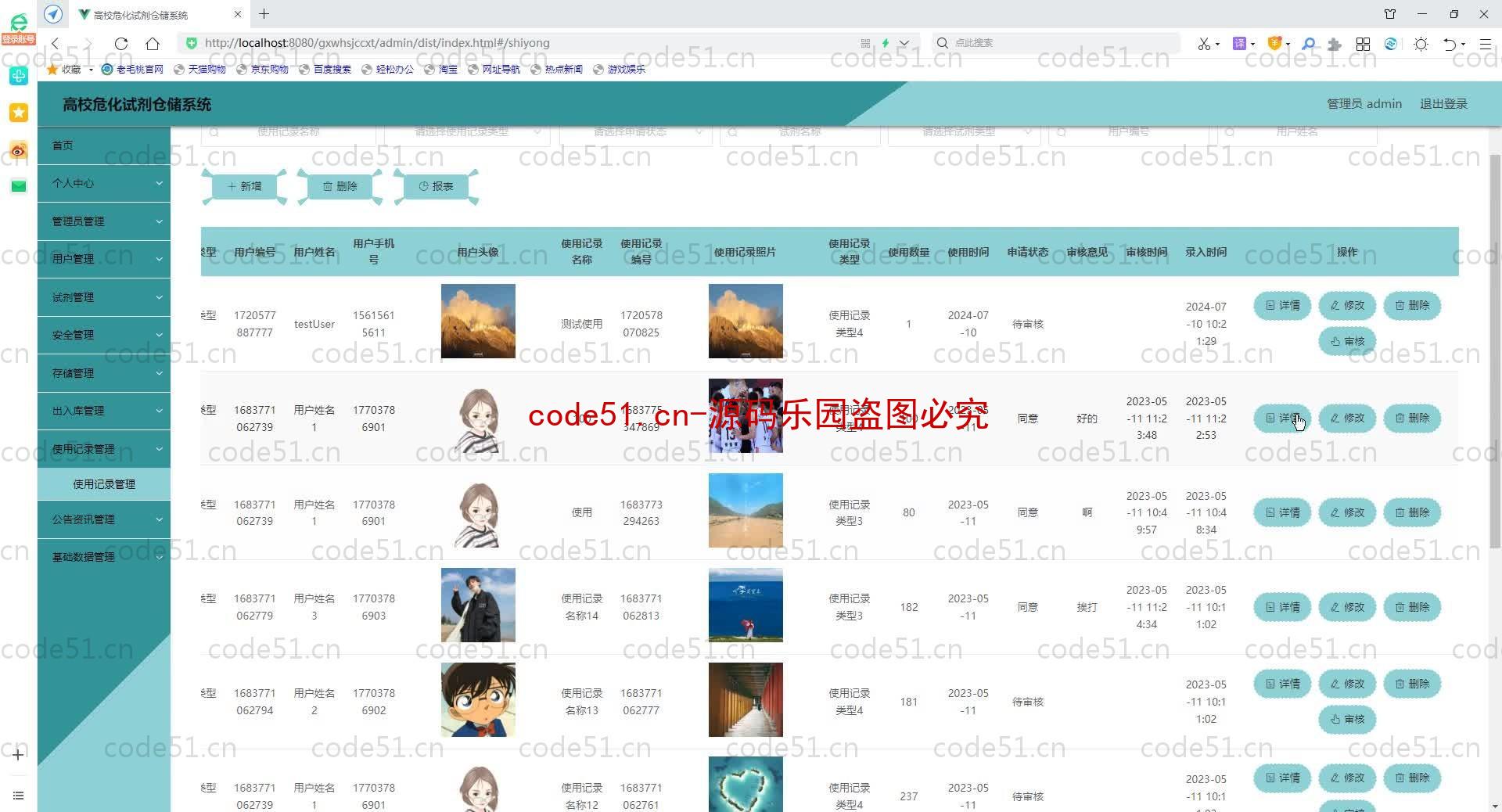1502x812 pixels.
Task: Open the red corridor record photo thumbnail
Action: (746, 700)
